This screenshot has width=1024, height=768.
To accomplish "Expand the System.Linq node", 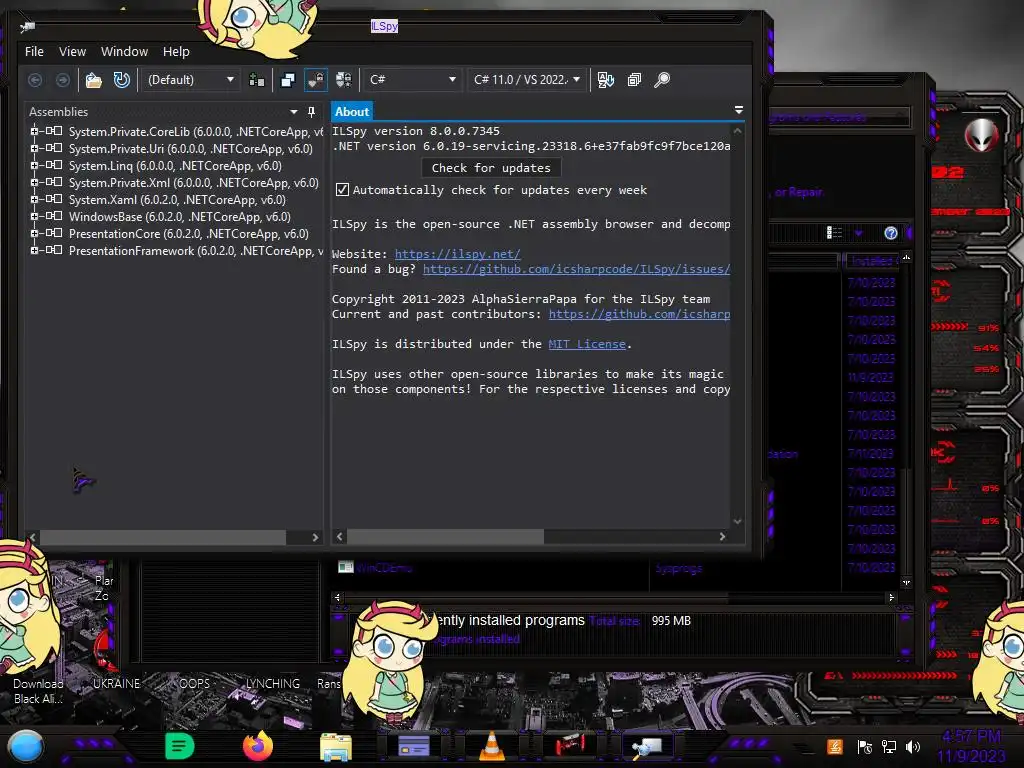I will coord(34,165).
